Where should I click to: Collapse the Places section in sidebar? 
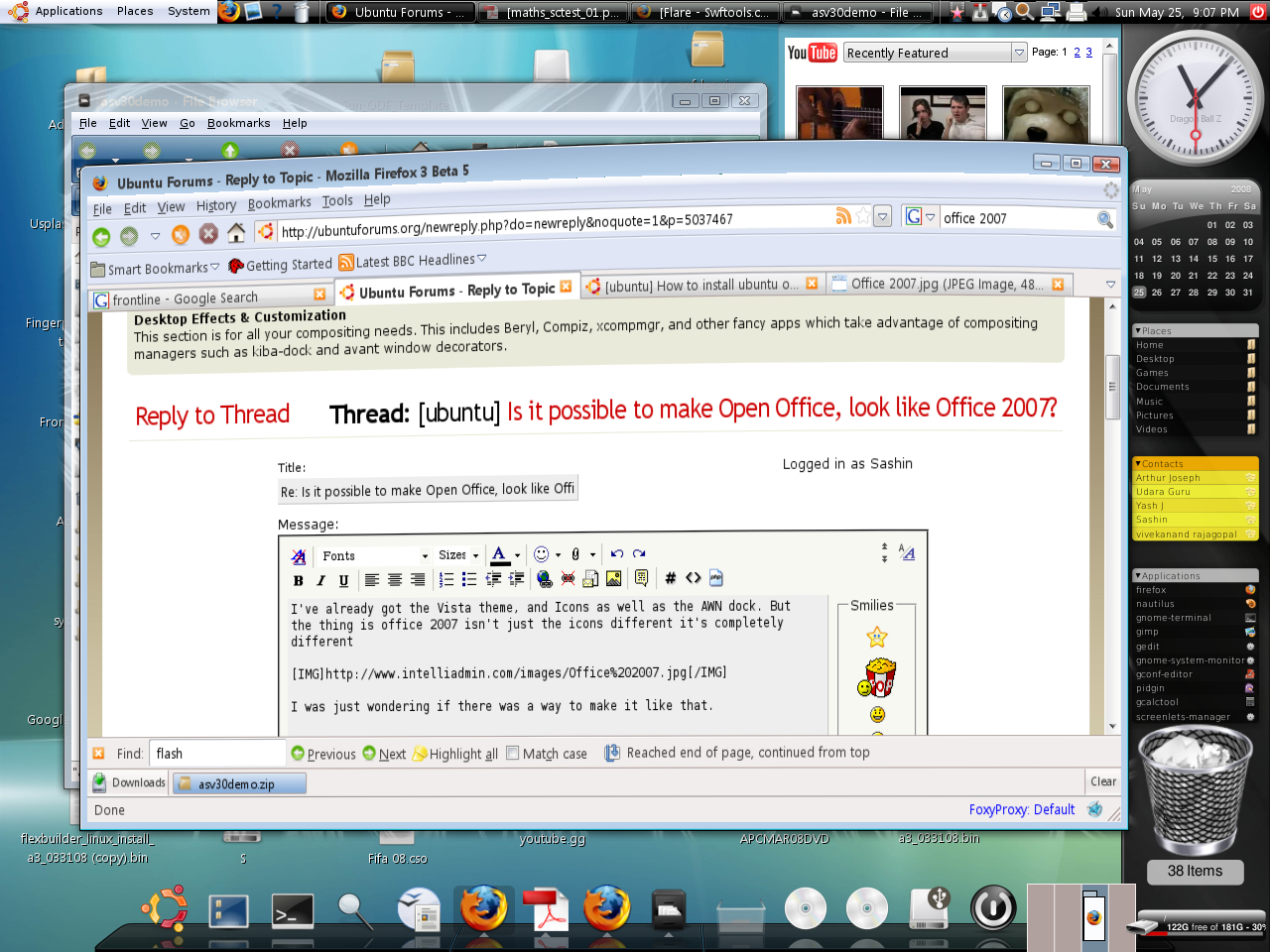[1138, 330]
